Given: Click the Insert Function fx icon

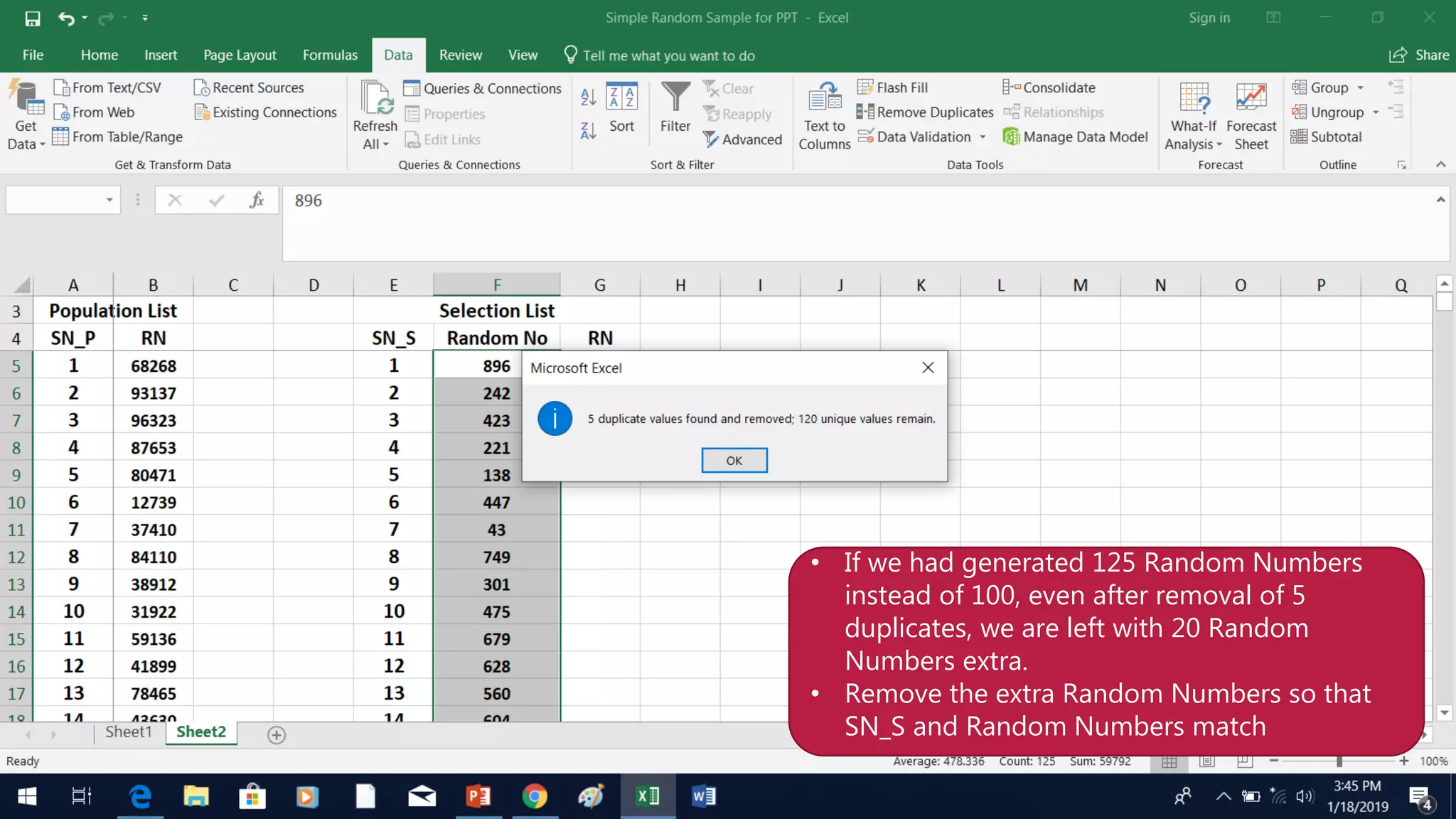Looking at the screenshot, I should 257,200.
